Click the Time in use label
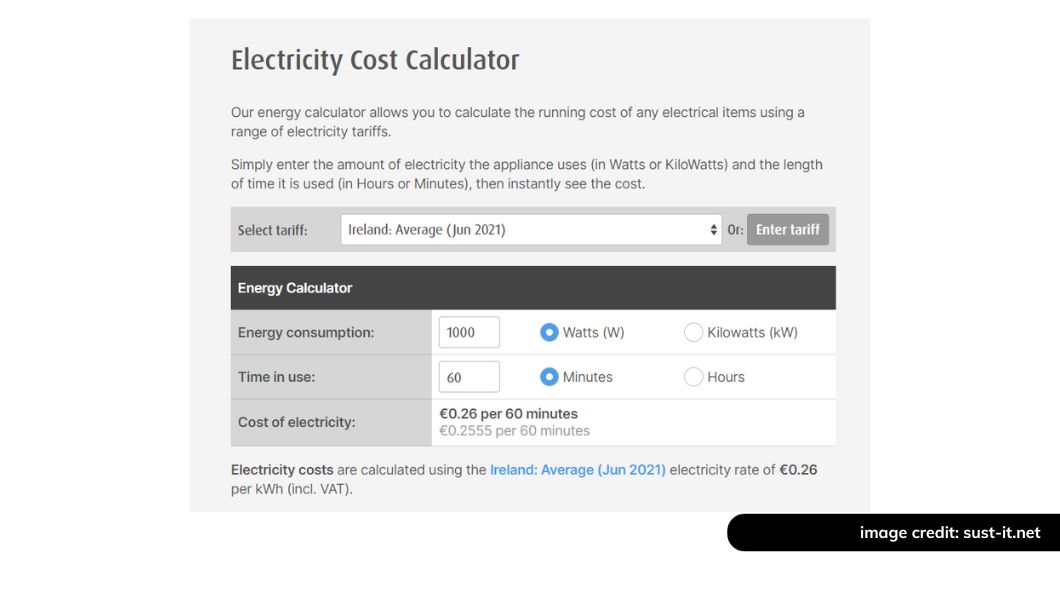Screen dimensions: 1060x596 [x=276, y=377]
